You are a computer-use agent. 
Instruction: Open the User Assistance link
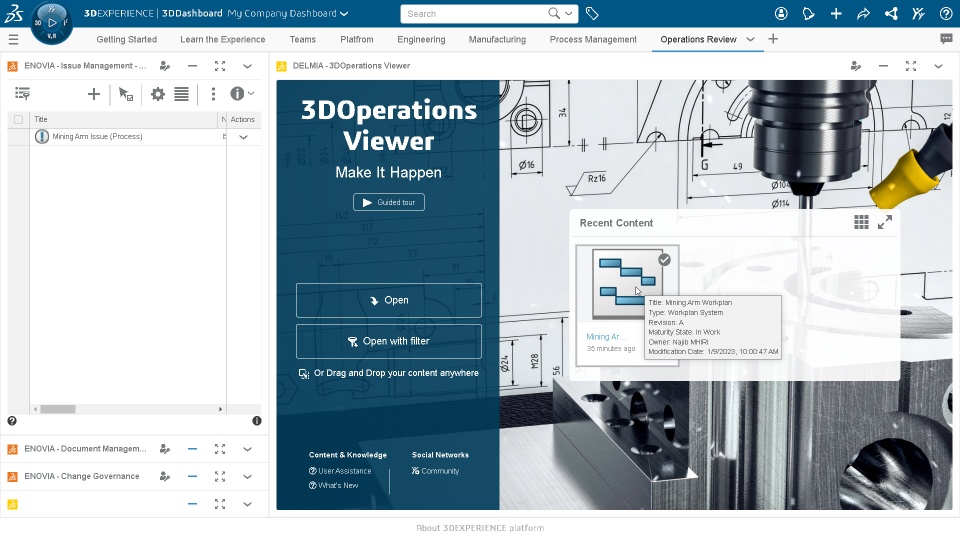340,471
